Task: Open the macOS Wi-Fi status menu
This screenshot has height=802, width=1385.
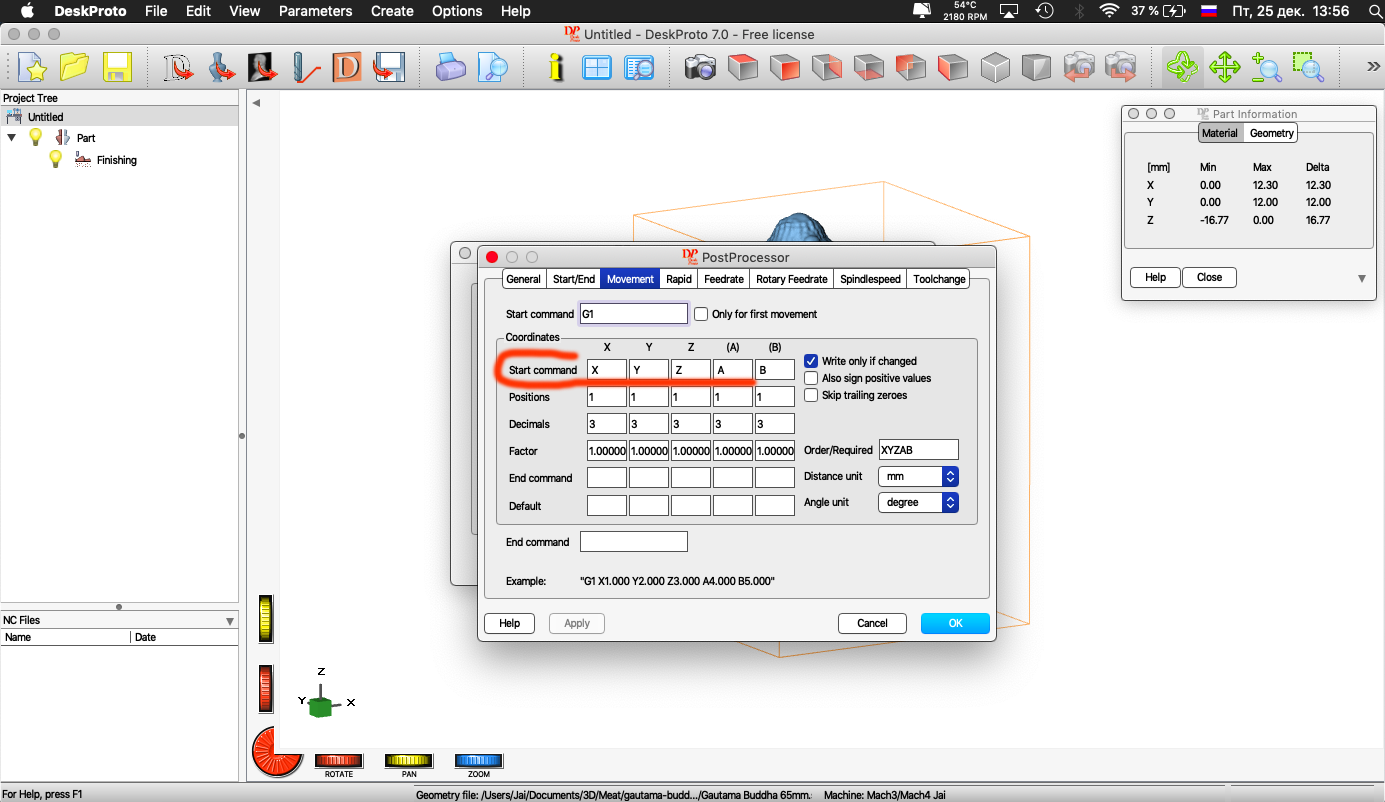Action: (x=1108, y=11)
